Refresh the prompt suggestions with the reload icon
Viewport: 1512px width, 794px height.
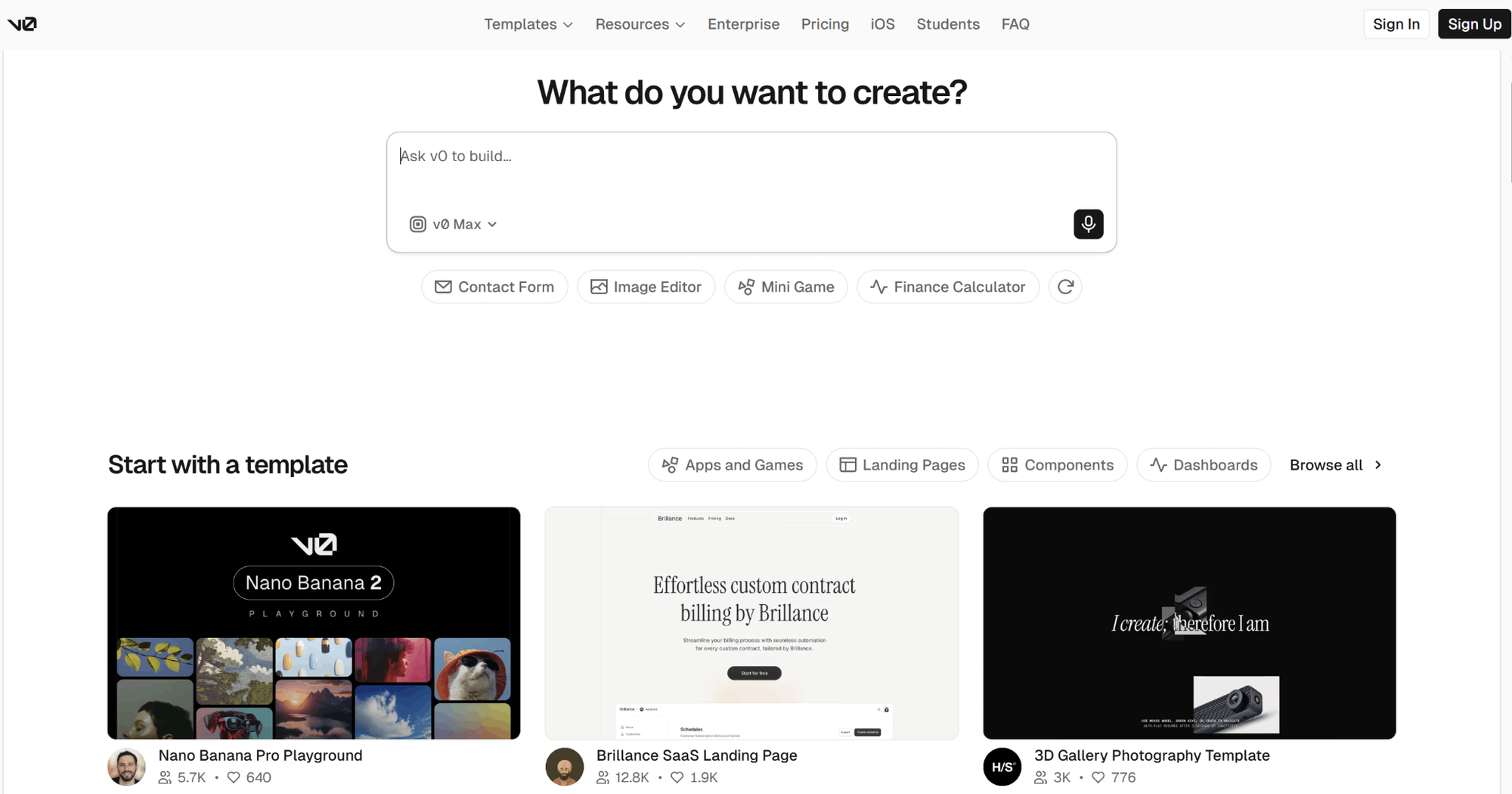point(1065,287)
